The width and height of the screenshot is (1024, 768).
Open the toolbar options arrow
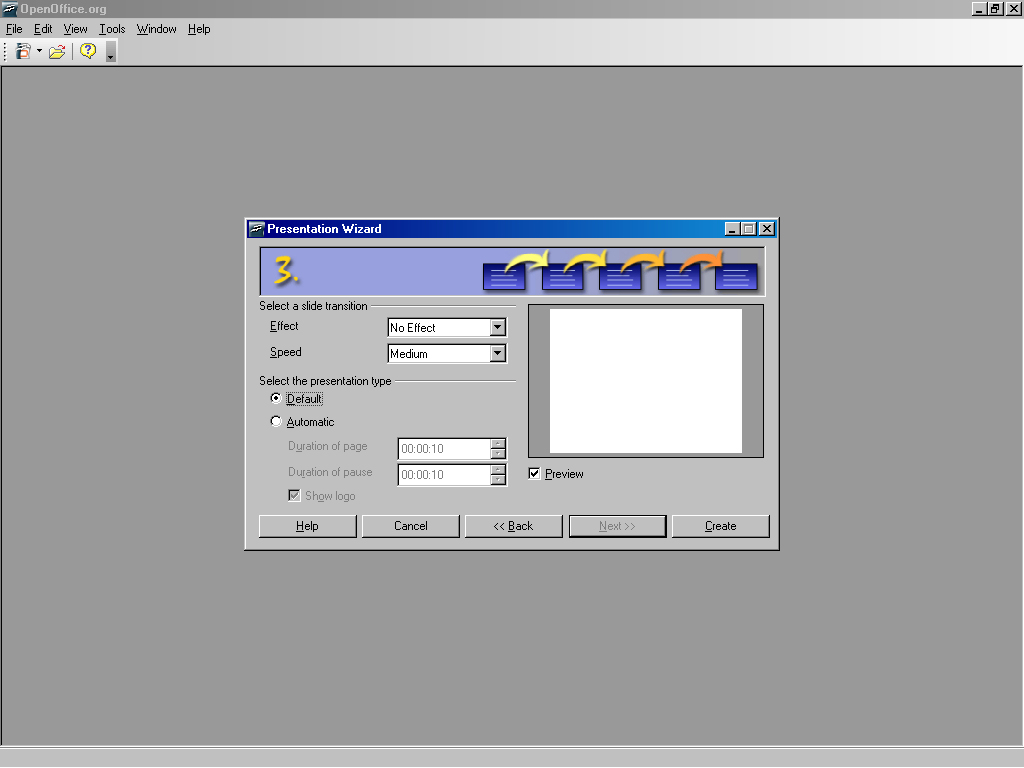coord(110,53)
